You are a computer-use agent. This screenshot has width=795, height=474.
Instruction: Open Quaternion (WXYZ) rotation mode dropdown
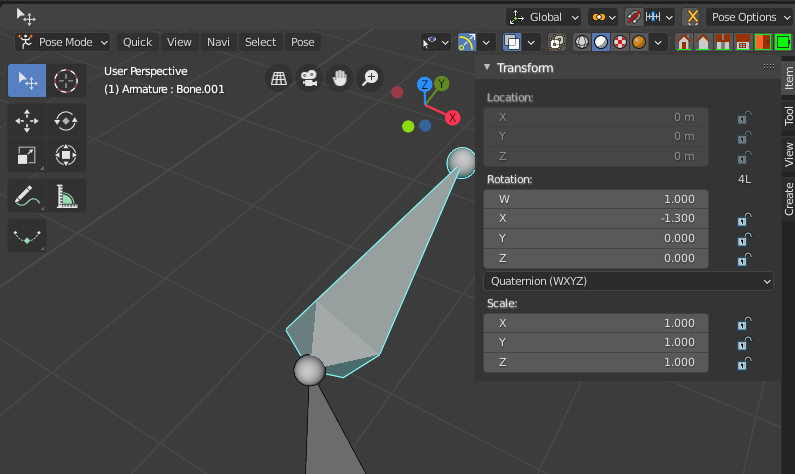coord(628,281)
